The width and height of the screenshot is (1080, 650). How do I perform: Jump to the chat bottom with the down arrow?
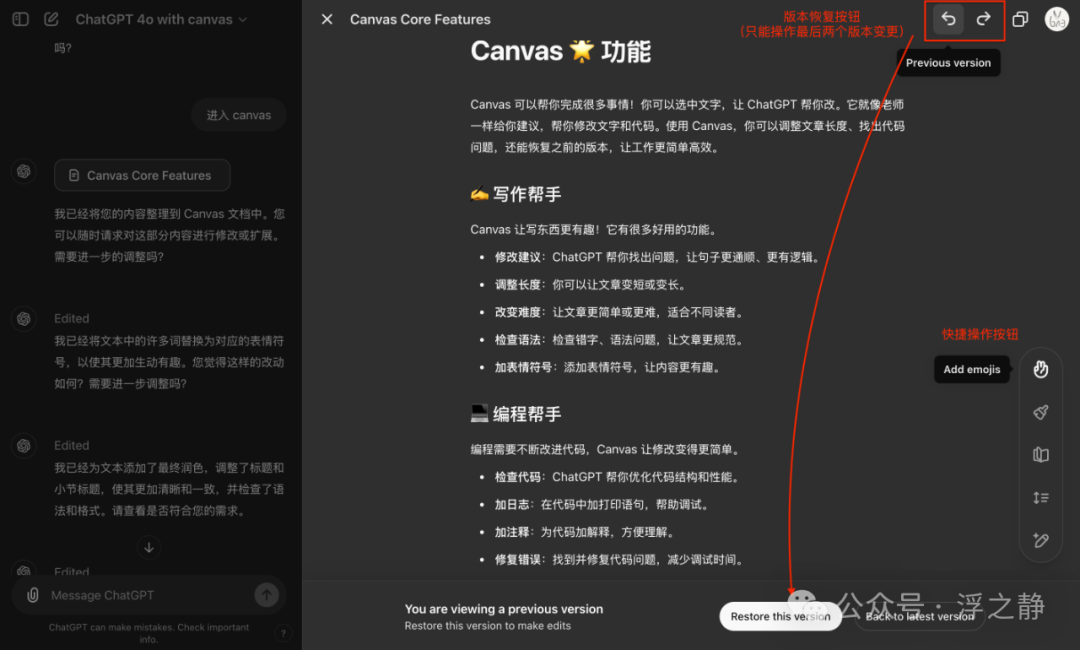pyautogui.click(x=149, y=548)
